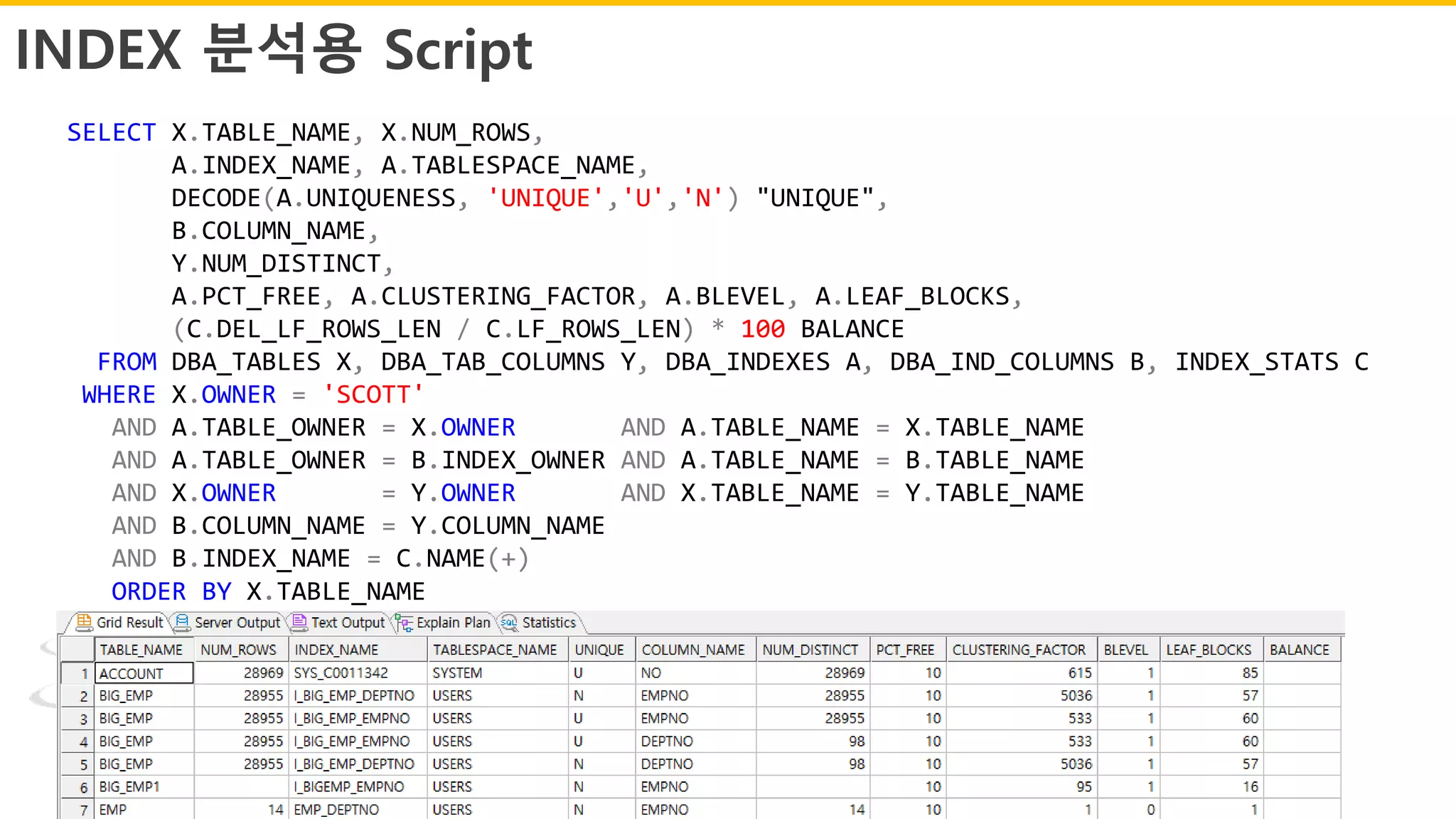This screenshot has height=819, width=1456.
Task: Click the 'SCOTT' string in the query
Action: coord(373,395)
